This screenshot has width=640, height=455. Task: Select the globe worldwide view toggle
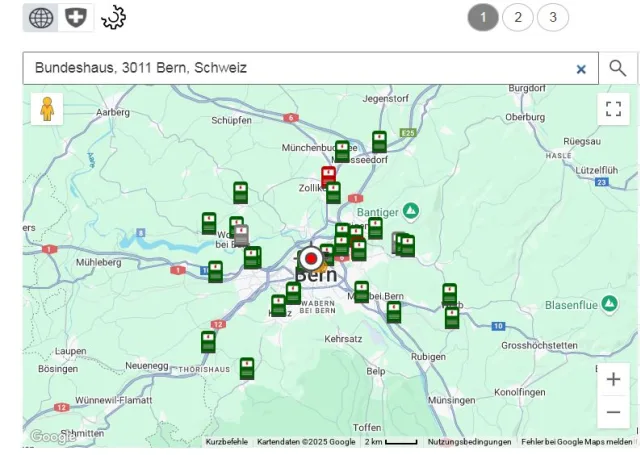41,18
